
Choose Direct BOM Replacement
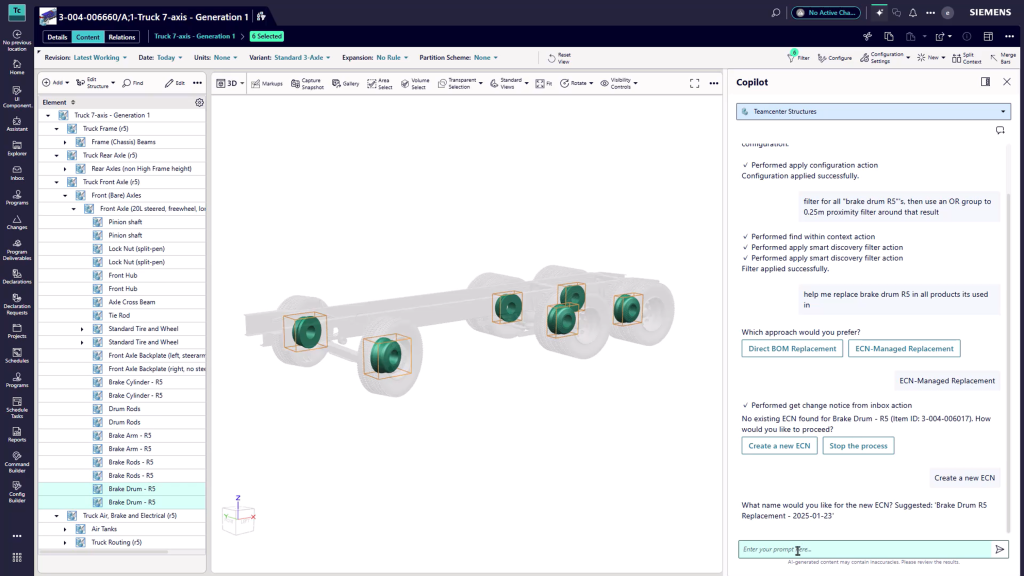pos(792,349)
